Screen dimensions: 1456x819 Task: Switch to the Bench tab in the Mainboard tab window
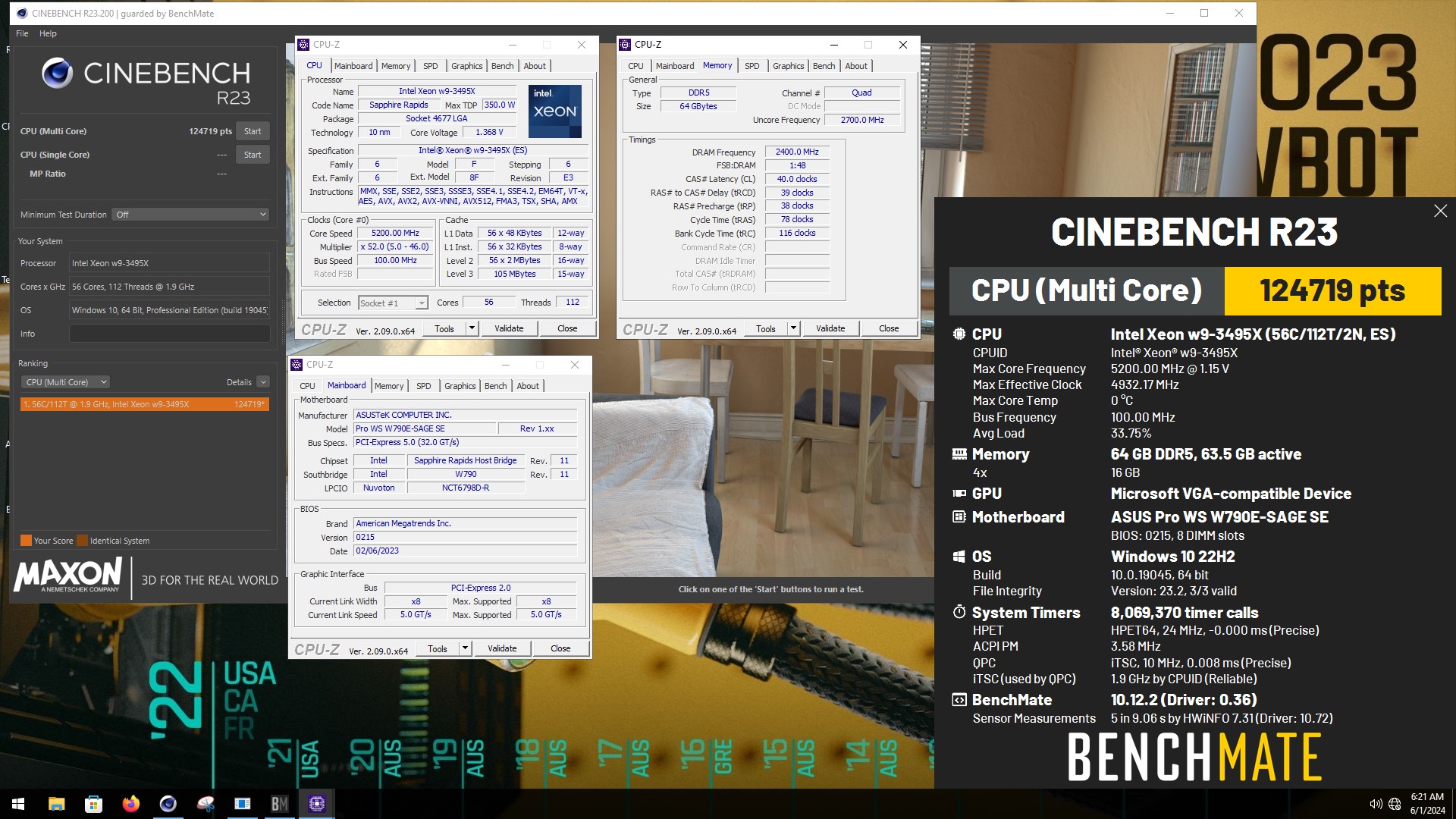click(495, 386)
